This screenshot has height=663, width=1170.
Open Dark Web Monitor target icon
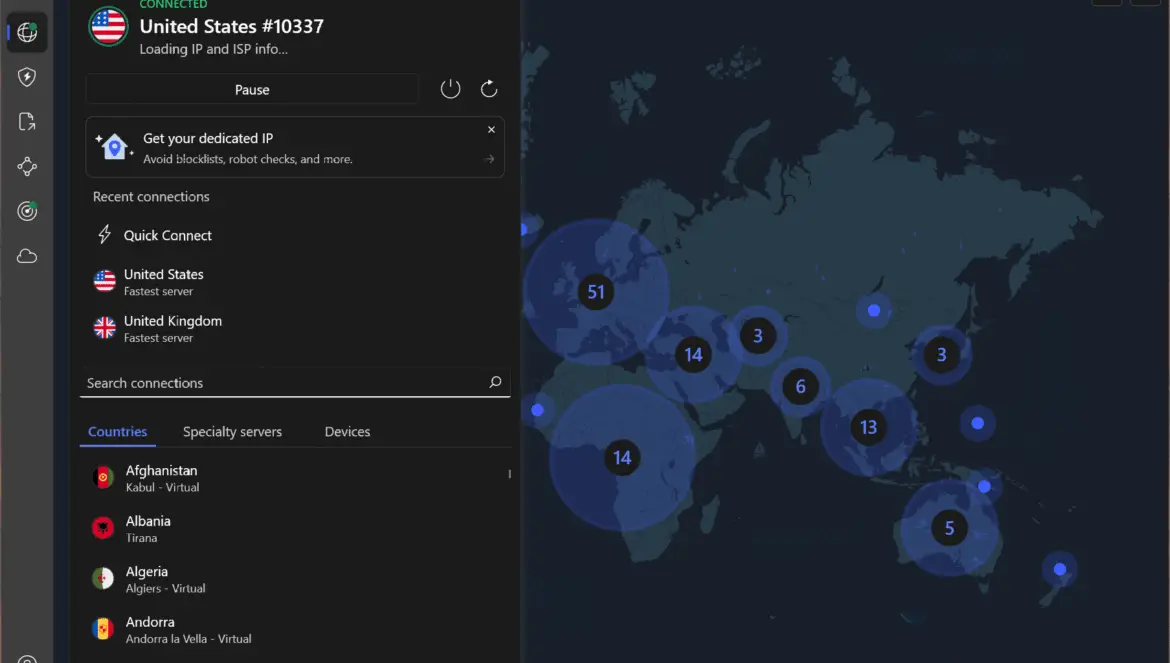click(x=27, y=211)
